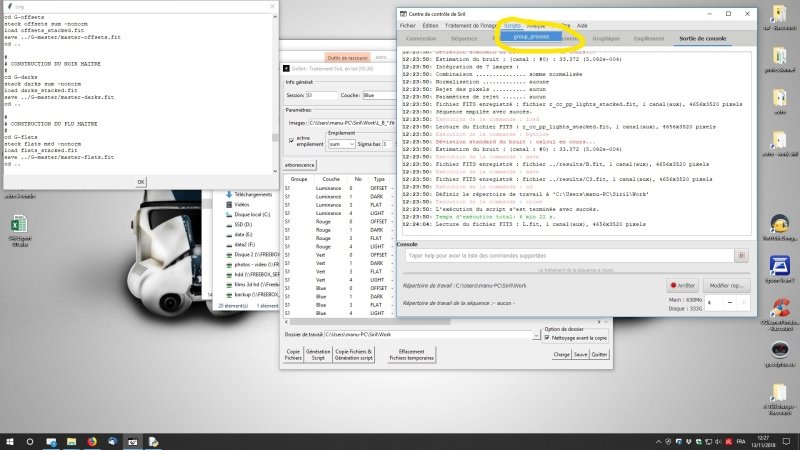Open the Couche dropdown showing Blue
The image size is (800, 450).
pos(379,95)
